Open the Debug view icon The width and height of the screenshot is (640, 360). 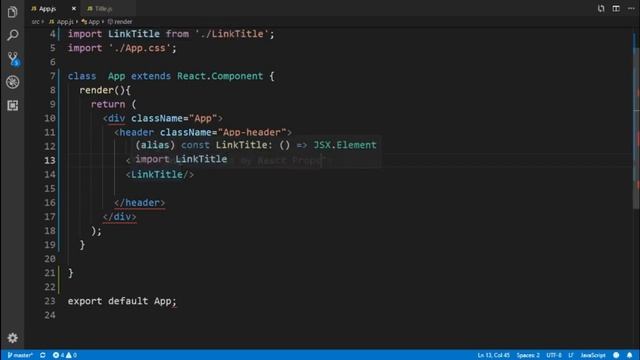pyautogui.click(x=13, y=82)
